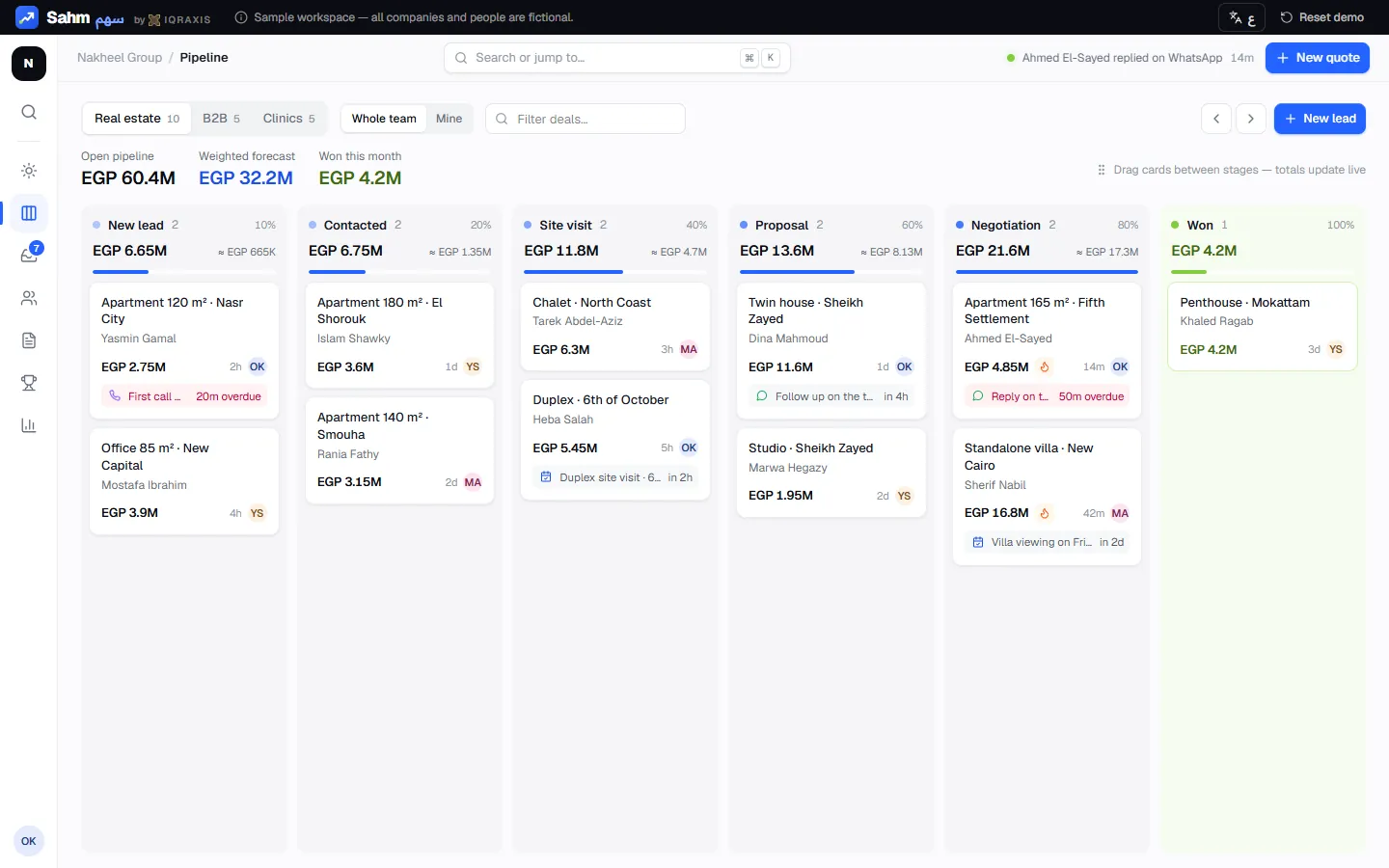1389x868 pixels.
Task: Click the Reply on task marked 50m overdue
Action: point(1047,396)
